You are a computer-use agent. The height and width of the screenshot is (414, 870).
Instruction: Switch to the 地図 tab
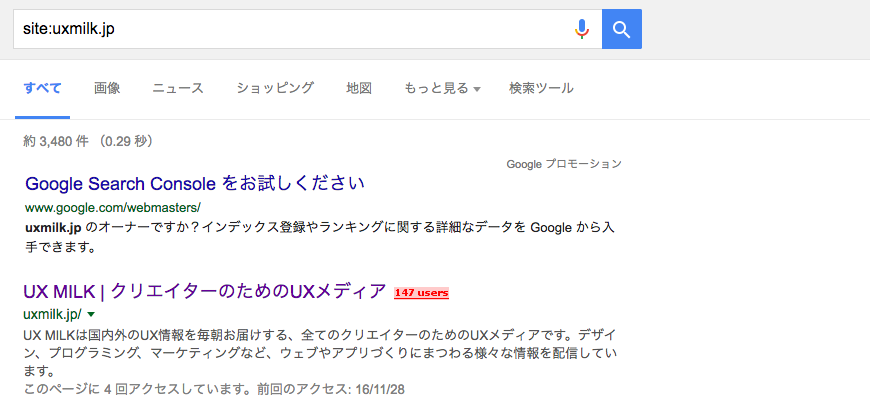(x=359, y=88)
